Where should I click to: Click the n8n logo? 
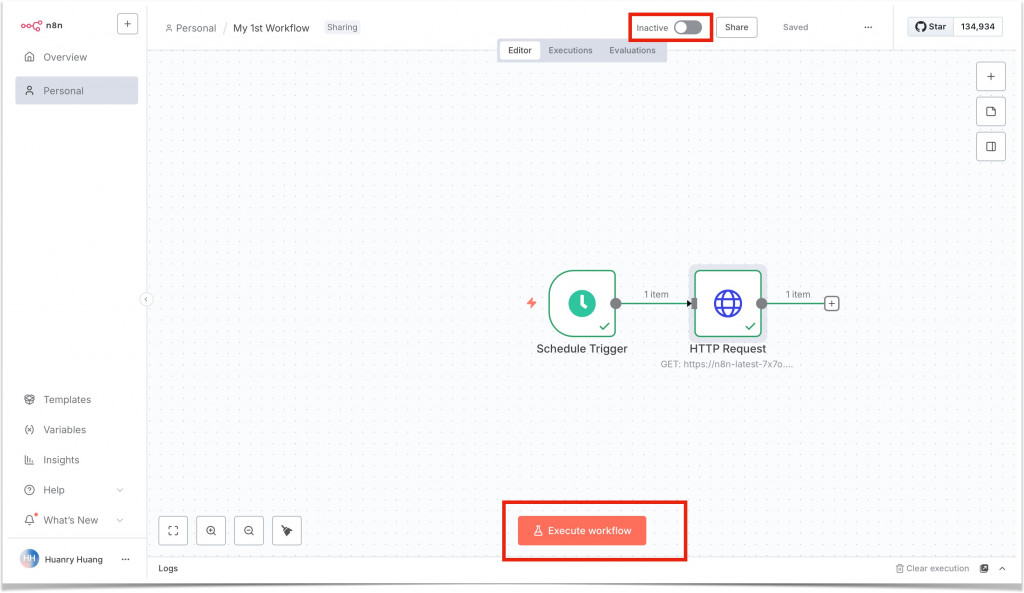(x=41, y=25)
